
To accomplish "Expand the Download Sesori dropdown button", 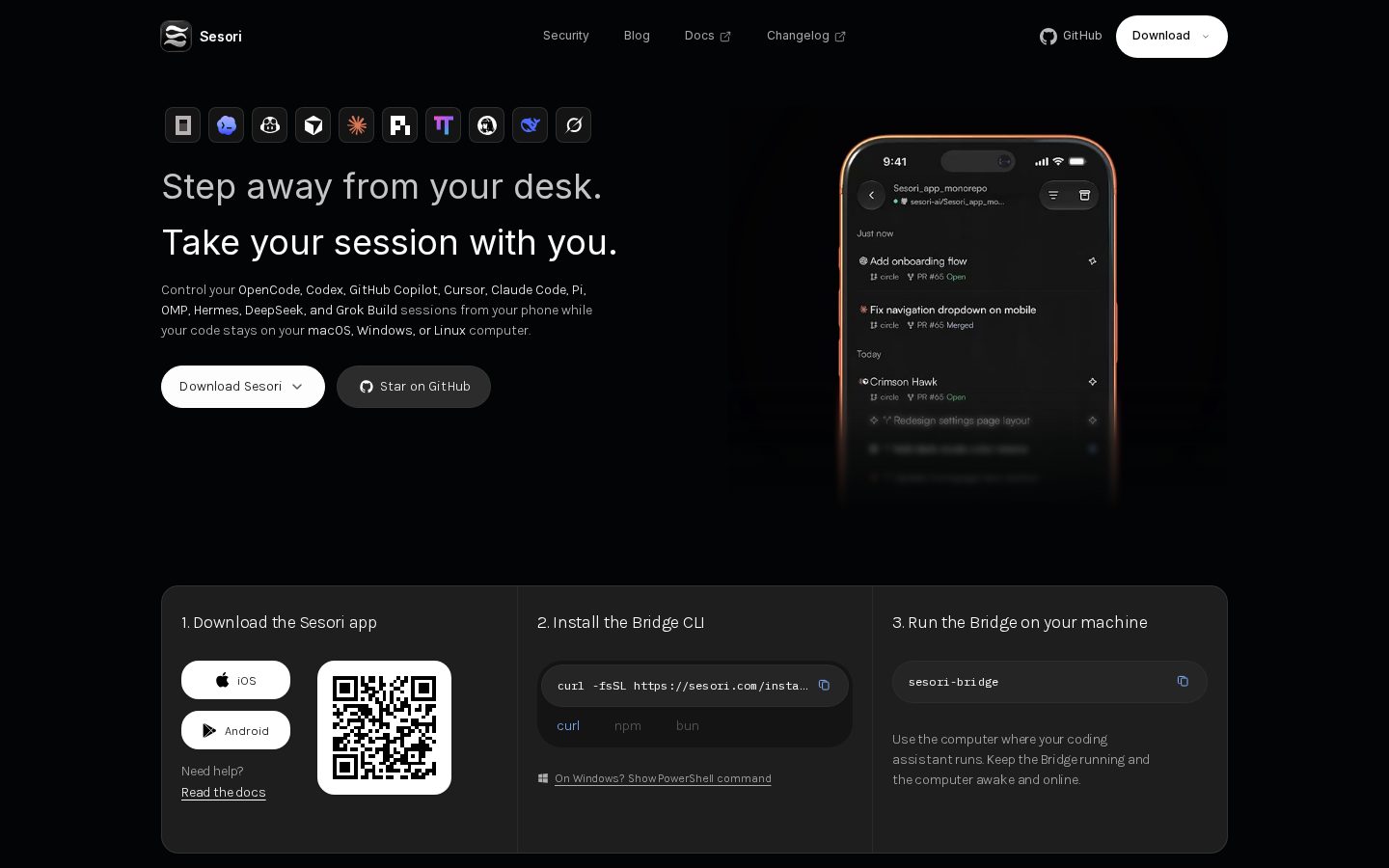I will click(x=243, y=387).
